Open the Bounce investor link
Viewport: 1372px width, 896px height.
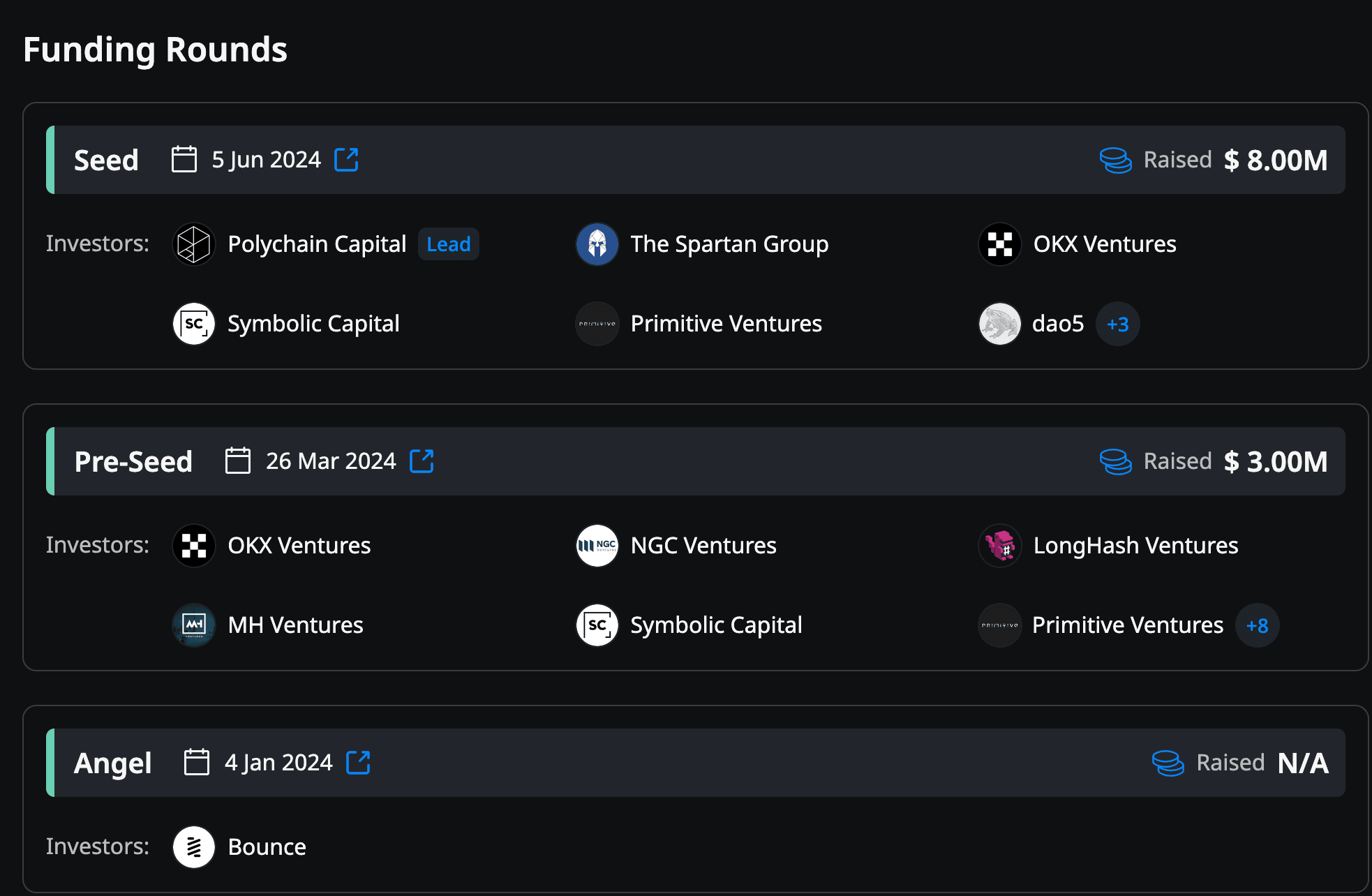tap(267, 847)
